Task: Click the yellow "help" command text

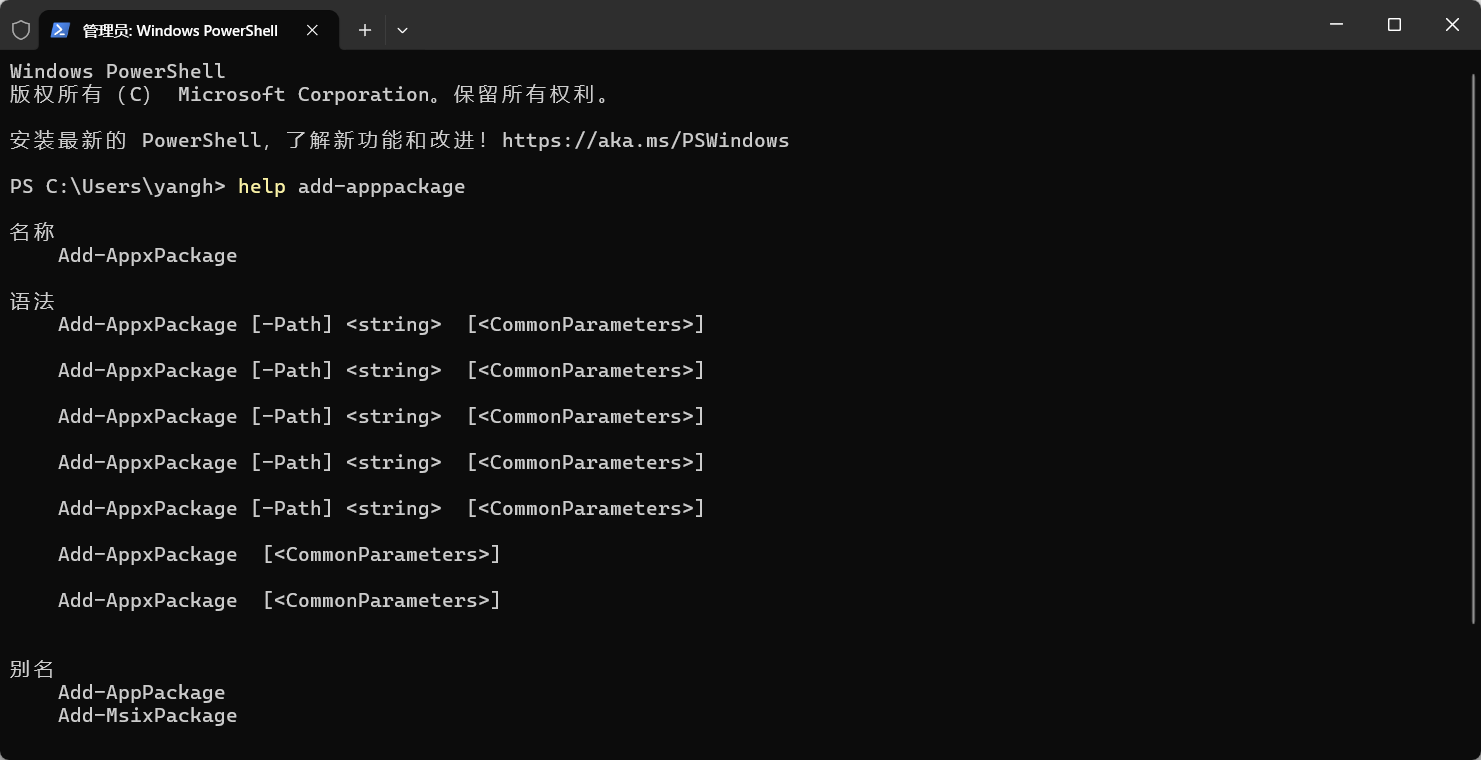Action: (261, 187)
